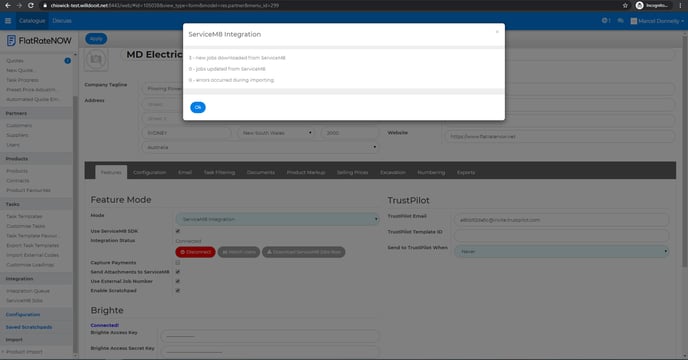Toggle the Enable Scratchpad checkbox

point(178,290)
